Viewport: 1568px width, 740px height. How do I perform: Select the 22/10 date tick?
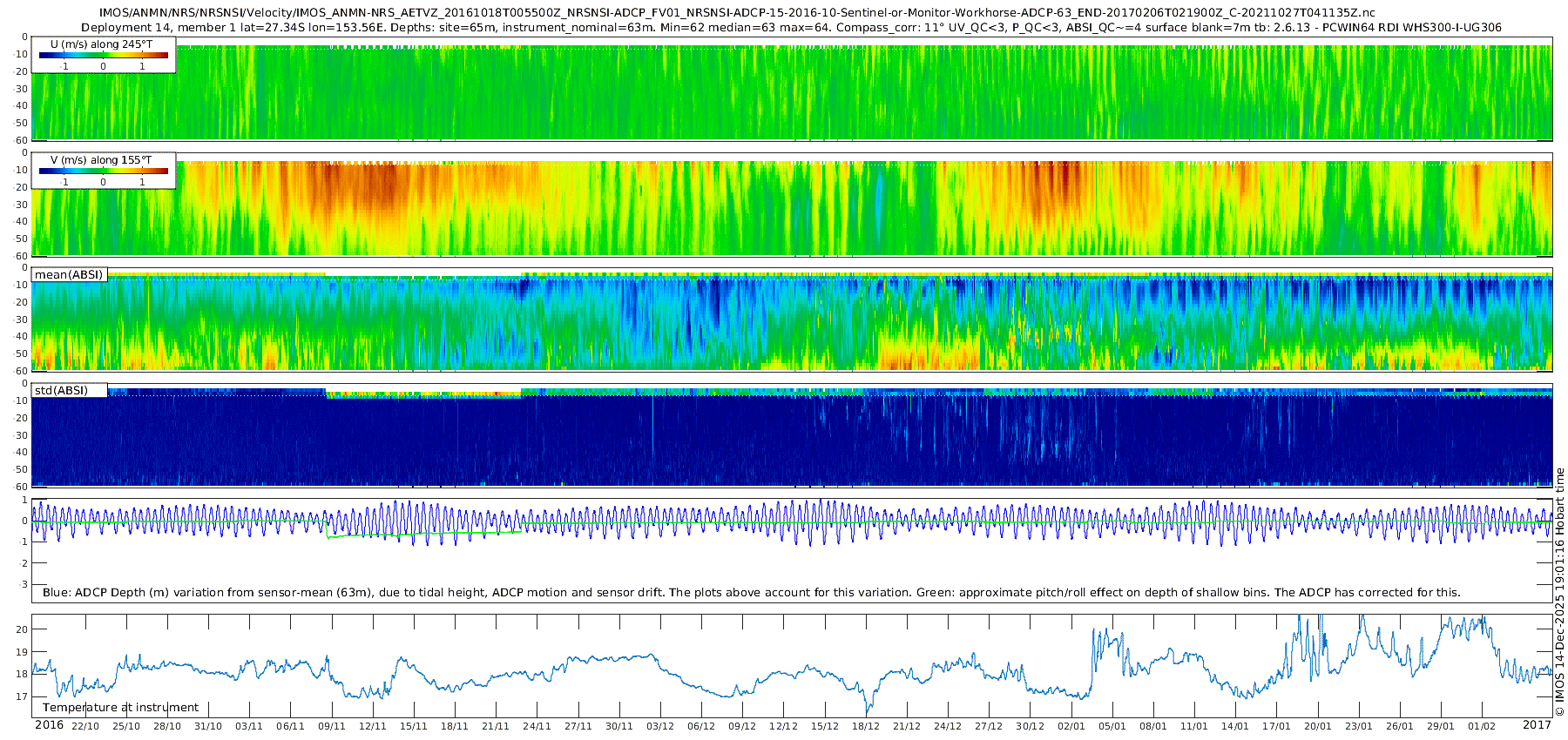[x=85, y=726]
